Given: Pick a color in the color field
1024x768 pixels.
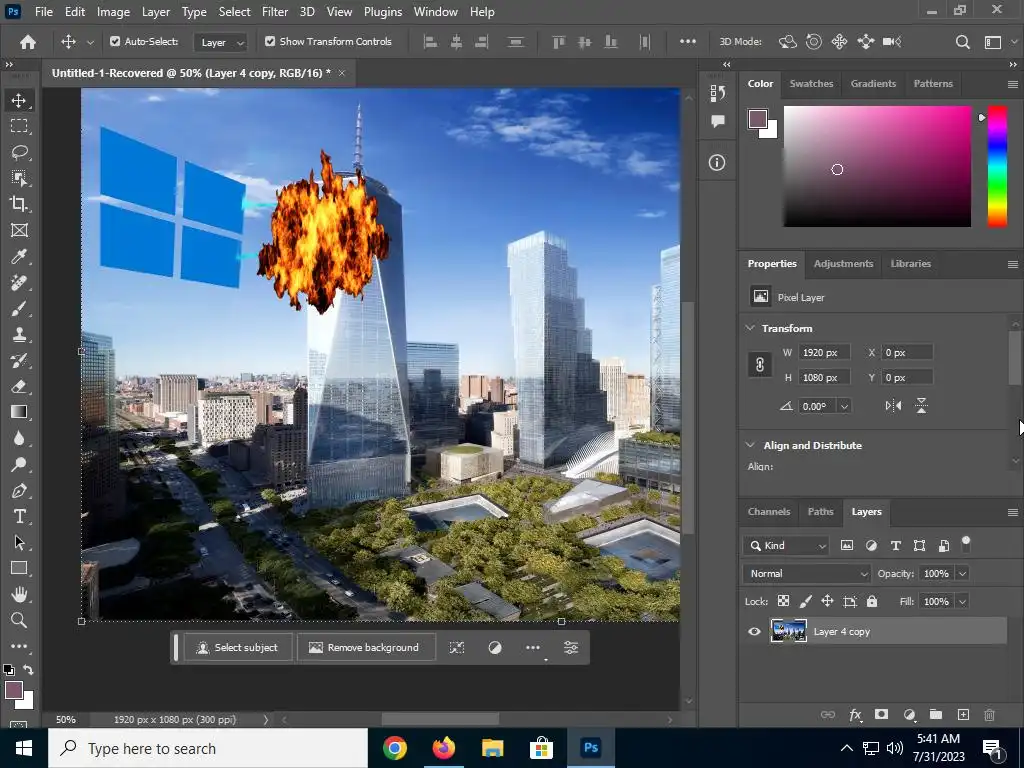Looking at the screenshot, I should tap(877, 167).
